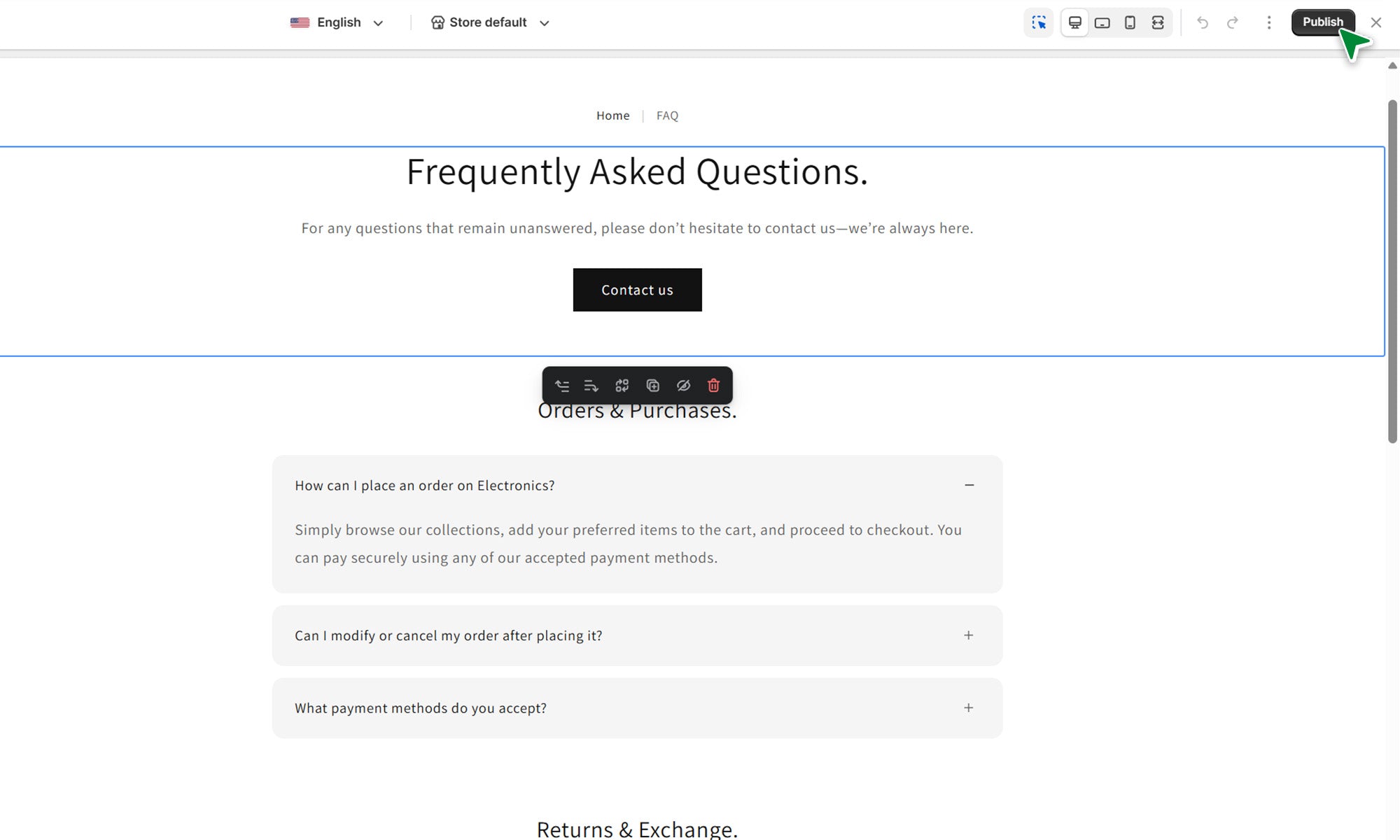Switch to fullscreen width preview
The image size is (1400, 840).
(x=1158, y=22)
